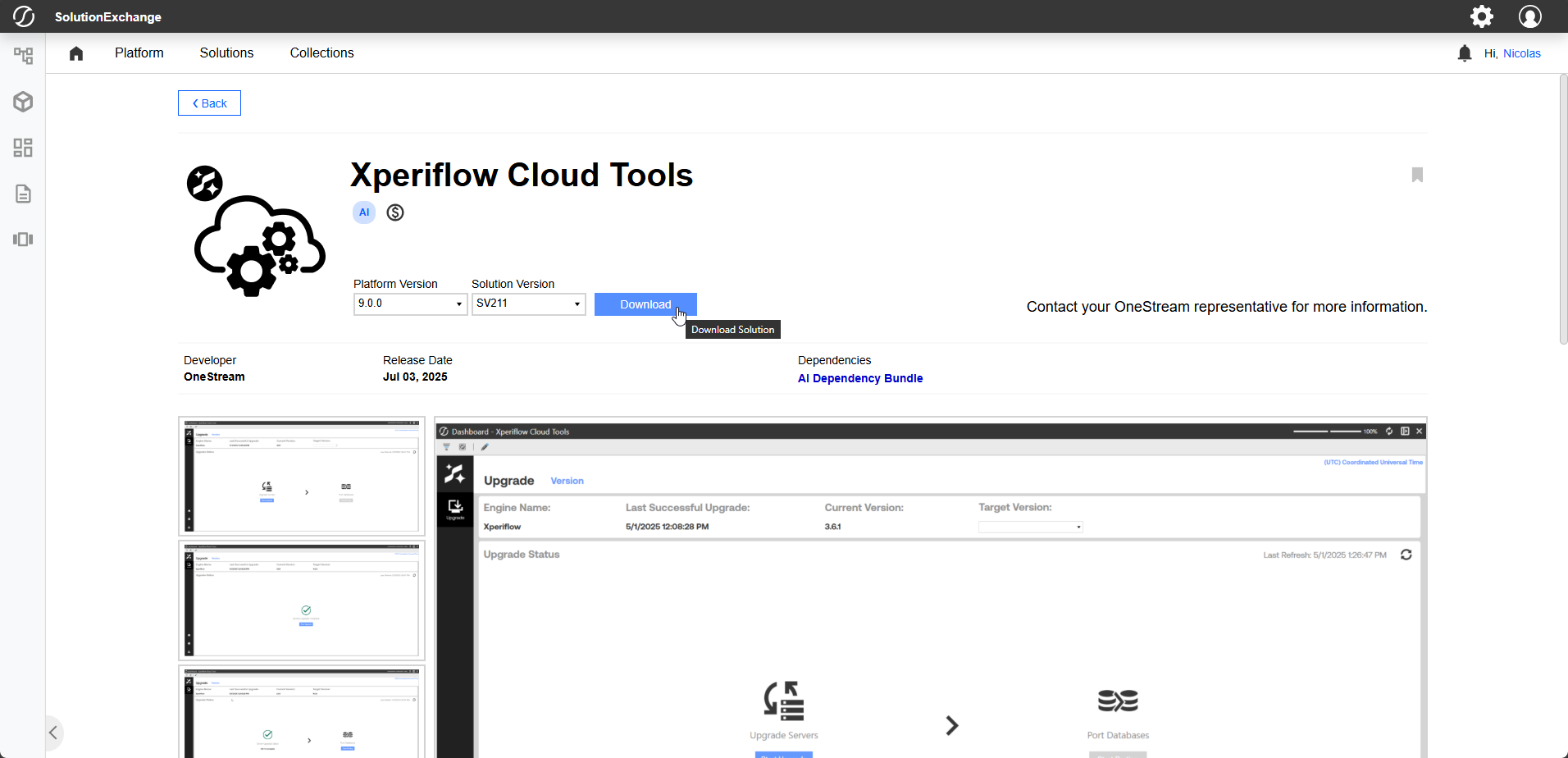Click the dollar sign paid badge
1568x758 pixels.
pyautogui.click(x=395, y=212)
